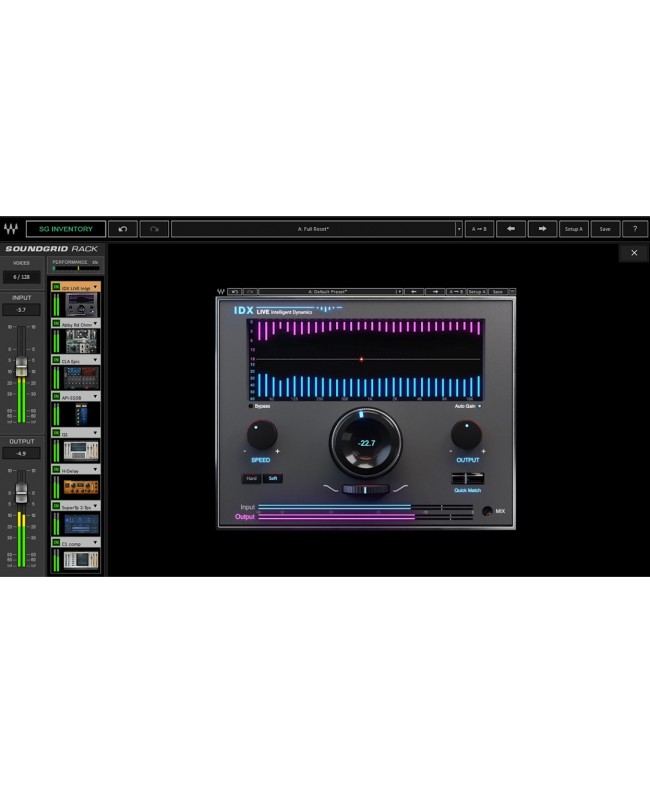
Task: Load next preset in IDX plugin toolbar
Action: pos(435,292)
